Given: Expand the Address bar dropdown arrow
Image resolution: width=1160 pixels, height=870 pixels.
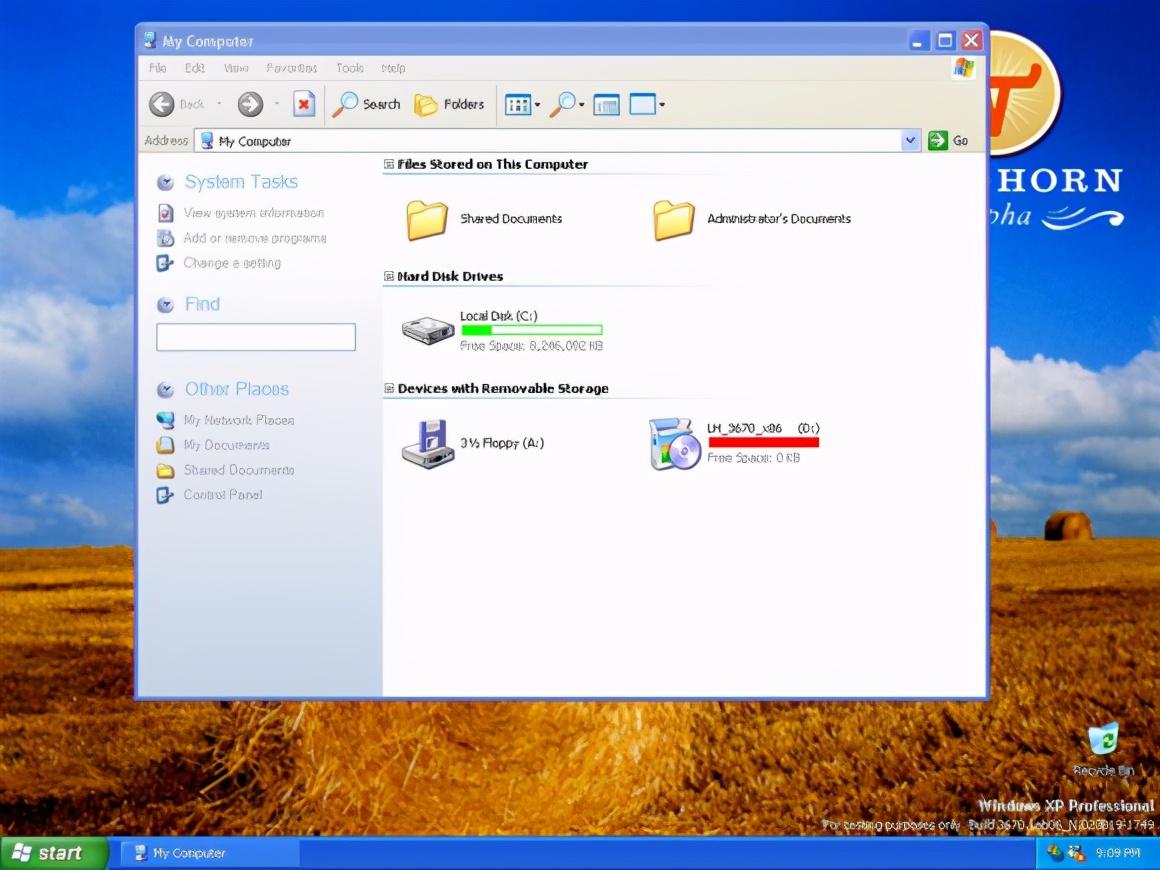Looking at the screenshot, I should point(910,141).
